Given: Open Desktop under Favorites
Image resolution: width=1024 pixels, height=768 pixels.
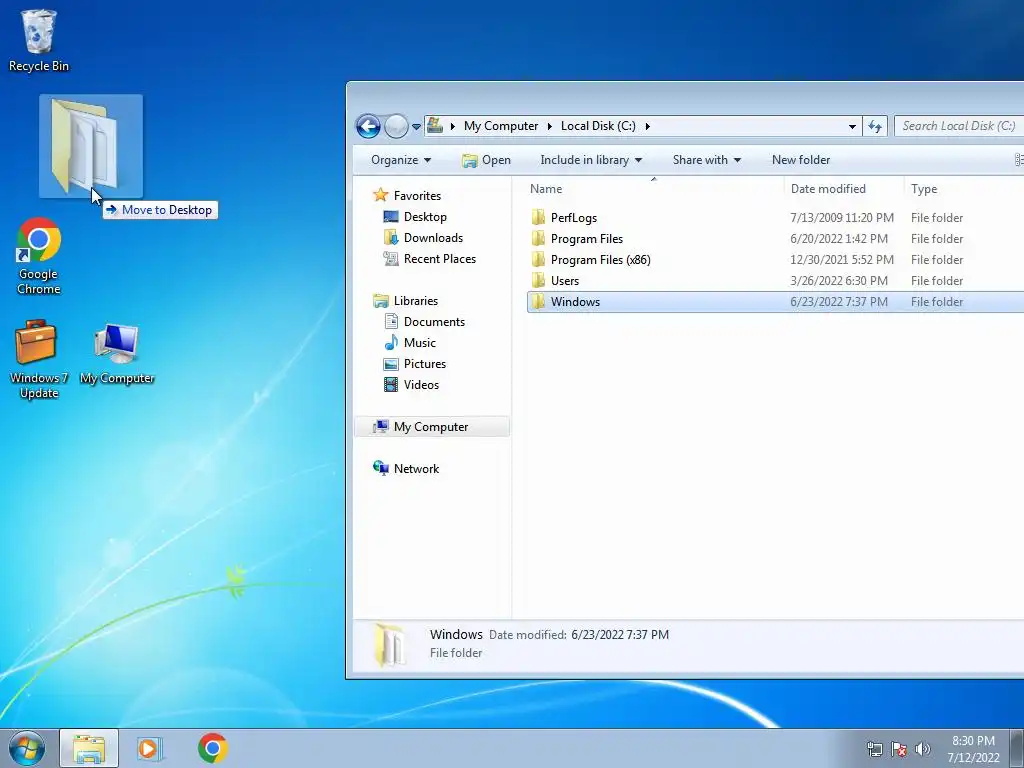Looking at the screenshot, I should 425,217.
